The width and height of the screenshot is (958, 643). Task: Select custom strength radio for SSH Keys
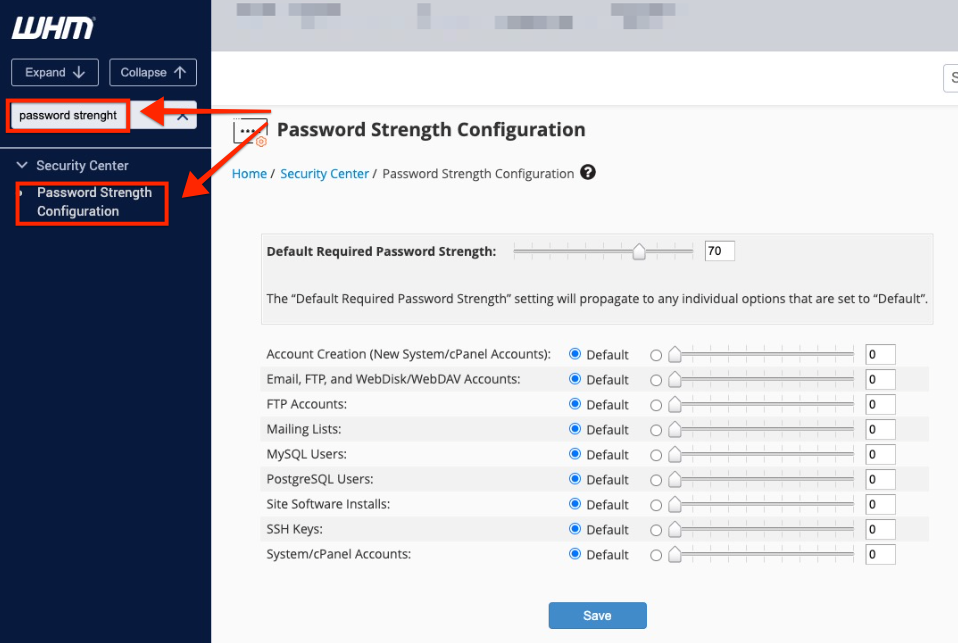[656, 531]
